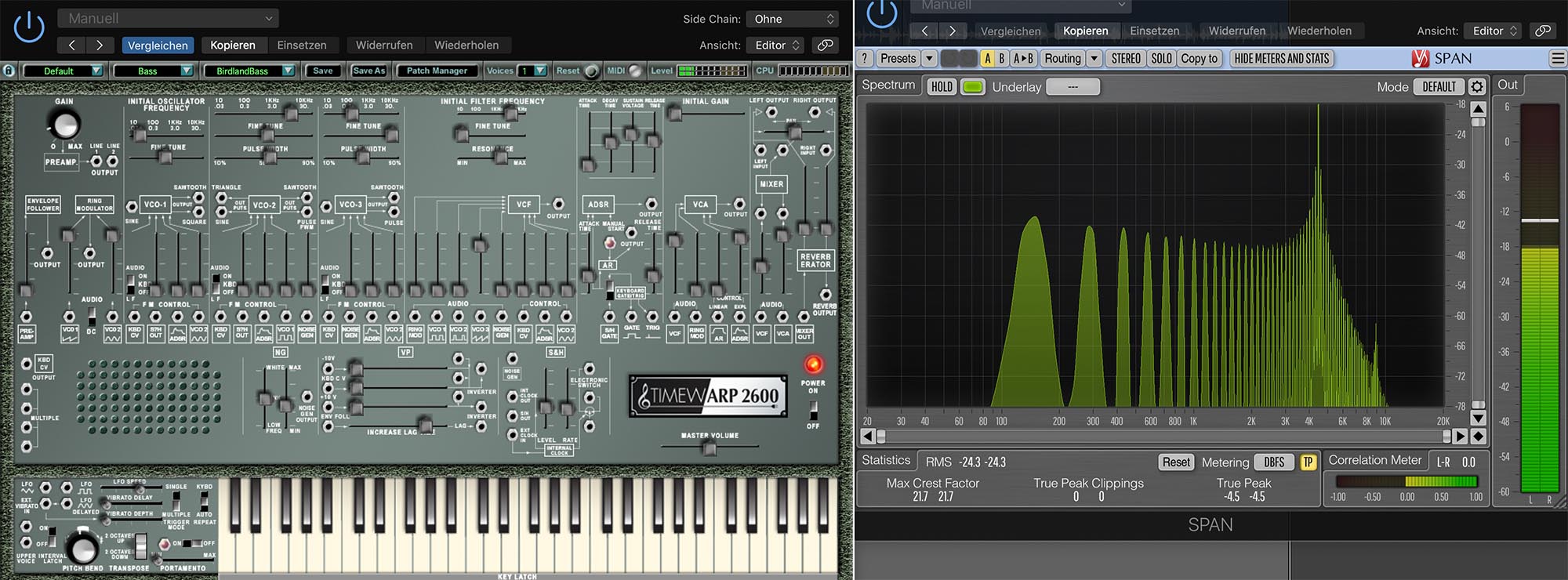Toggle Vergleichen compare in TimewARP window

(158, 45)
